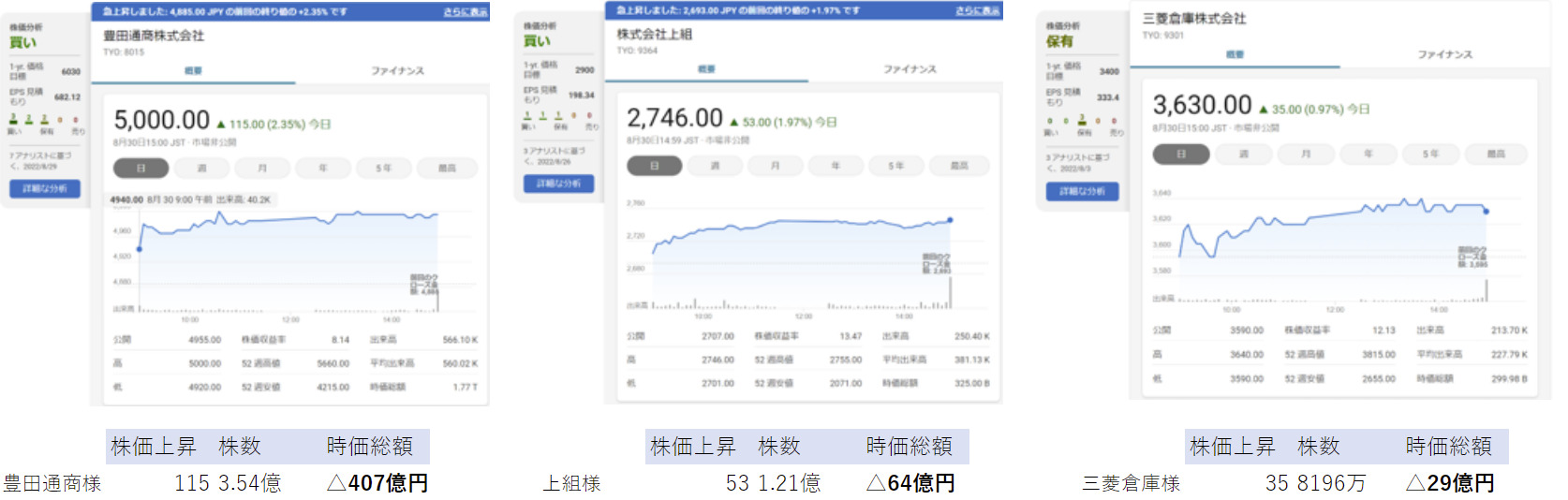The height and width of the screenshot is (500, 1568).
Task: Select 5年 range for 三菱倉庫 chart
Action: [1430, 154]
